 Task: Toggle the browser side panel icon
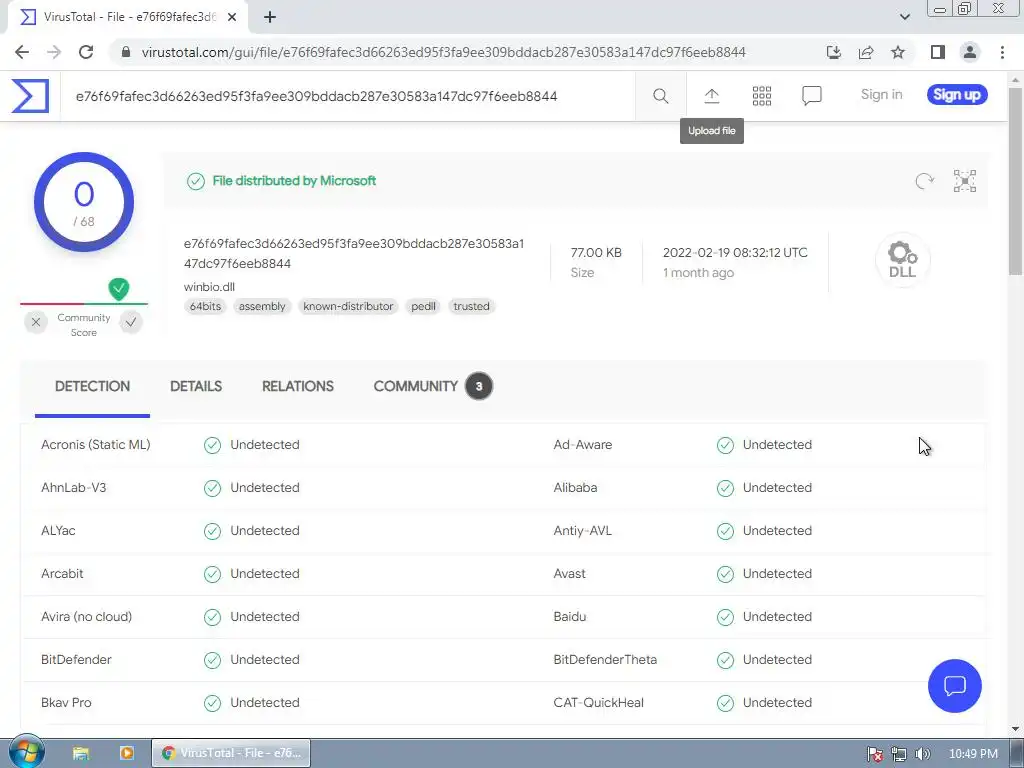pyautogui.click(x=938, y=52)
